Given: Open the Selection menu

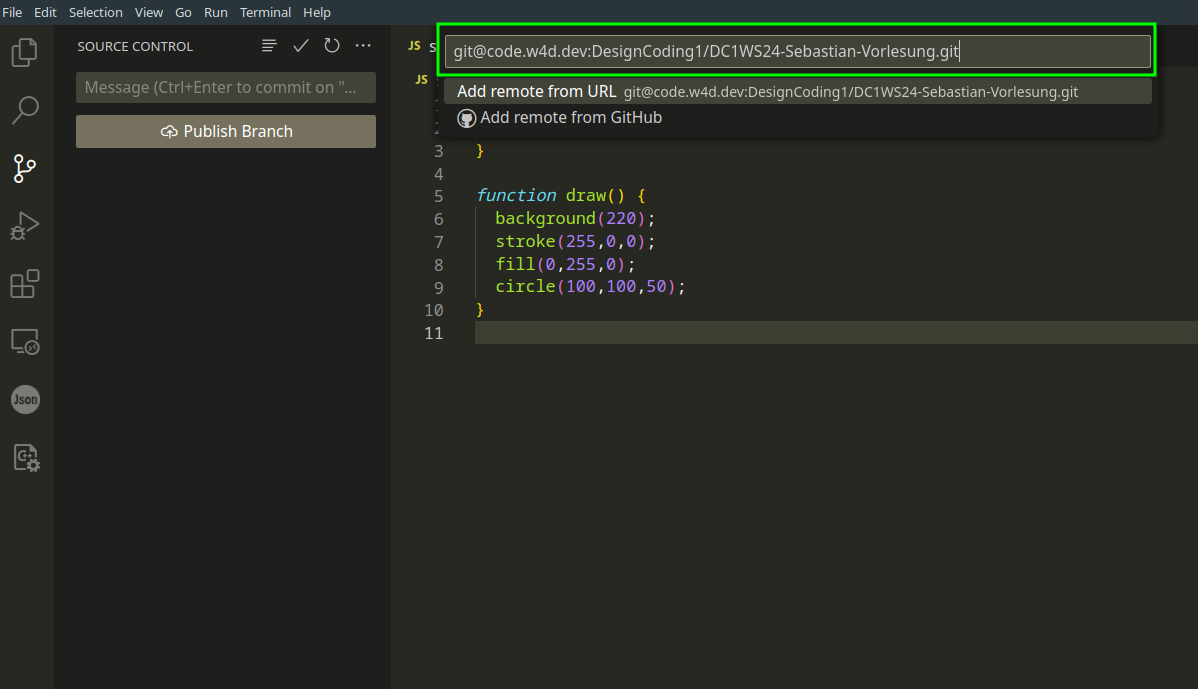Looking at the screenshot, I should [x=96, y=13].
